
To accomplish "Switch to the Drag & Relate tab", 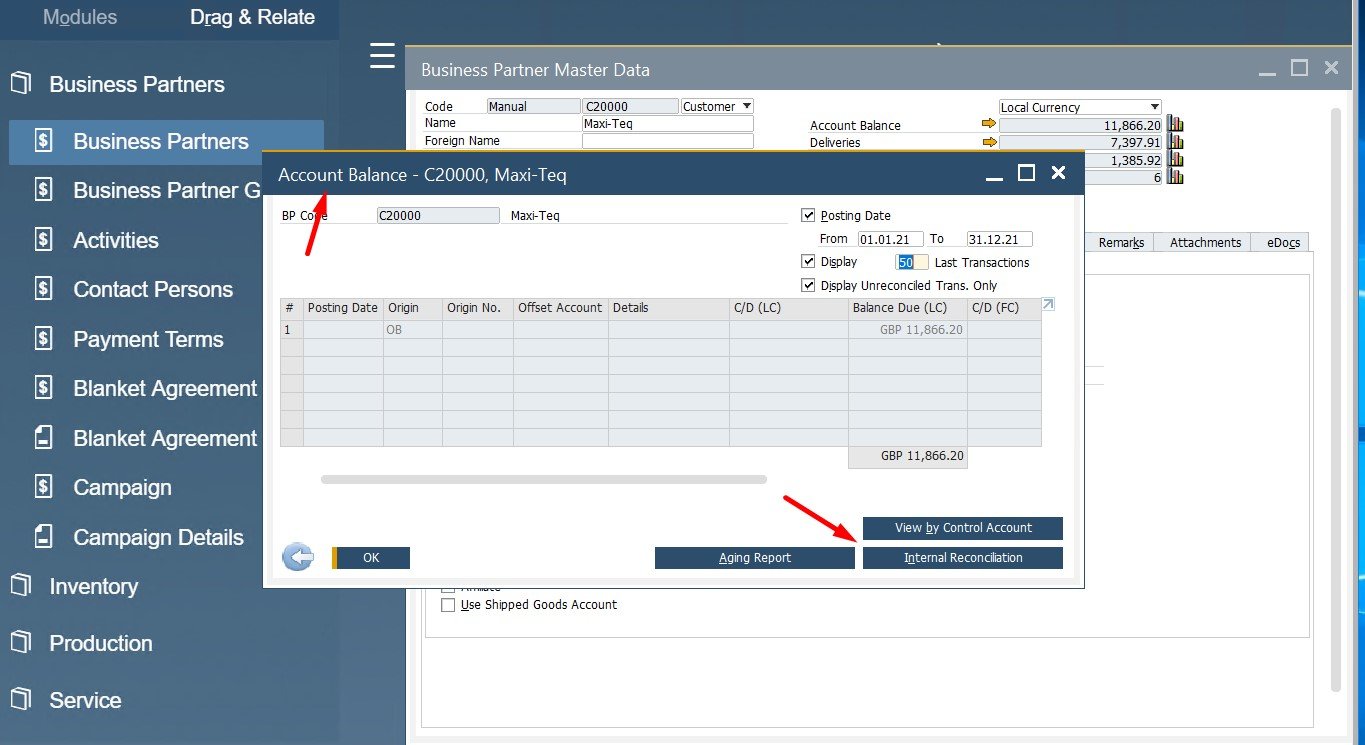I will coord(252,17).
